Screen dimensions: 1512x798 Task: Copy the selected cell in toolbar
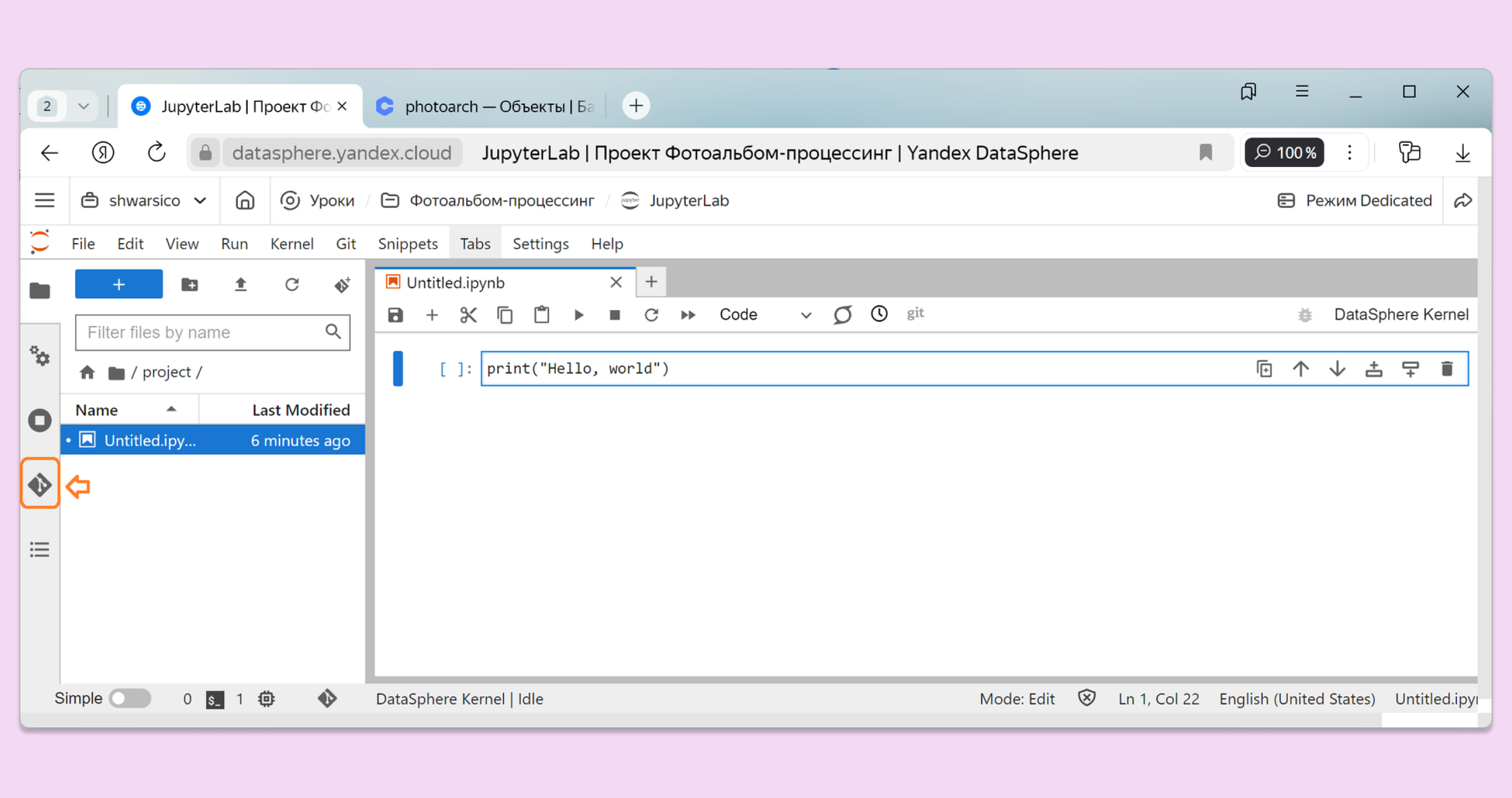[505, 315]
